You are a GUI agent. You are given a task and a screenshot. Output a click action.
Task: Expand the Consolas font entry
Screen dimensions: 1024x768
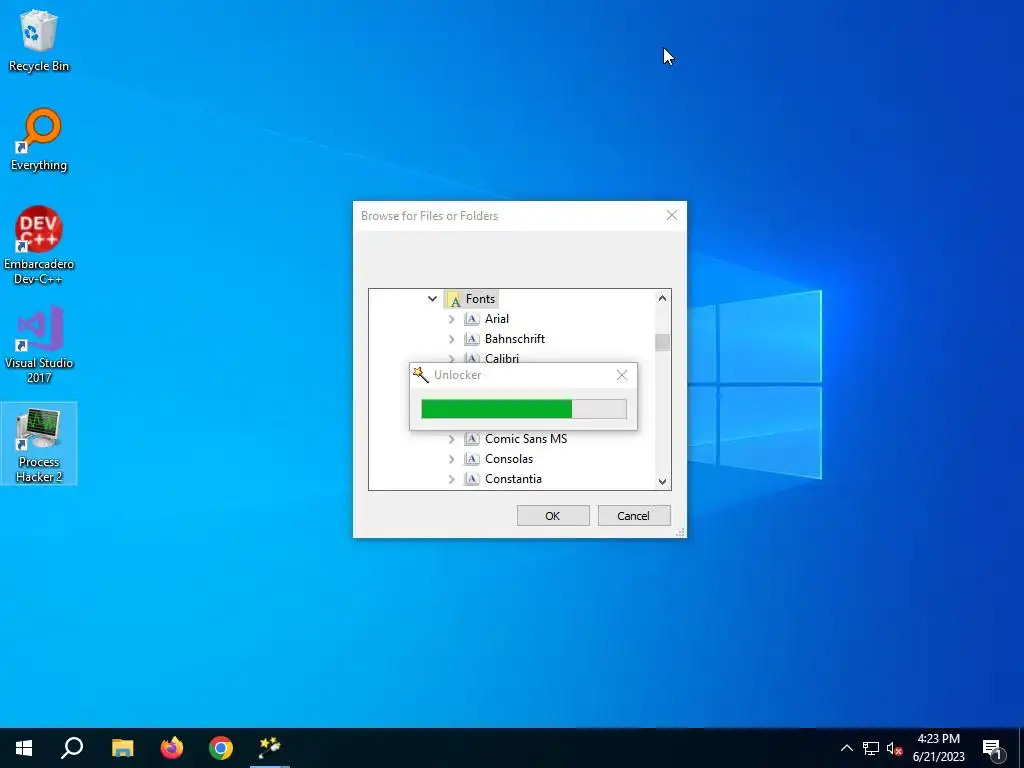coord(451,459)
